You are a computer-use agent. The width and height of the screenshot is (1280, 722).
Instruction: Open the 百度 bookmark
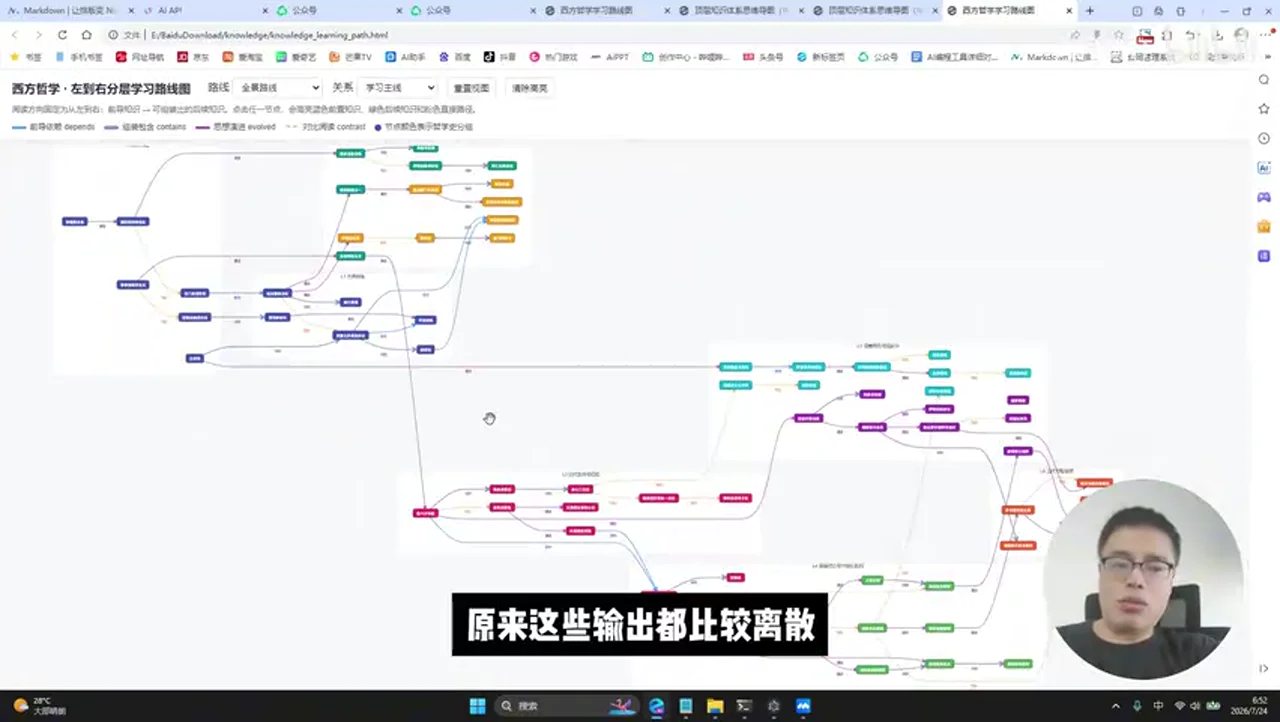pos(455,57)
